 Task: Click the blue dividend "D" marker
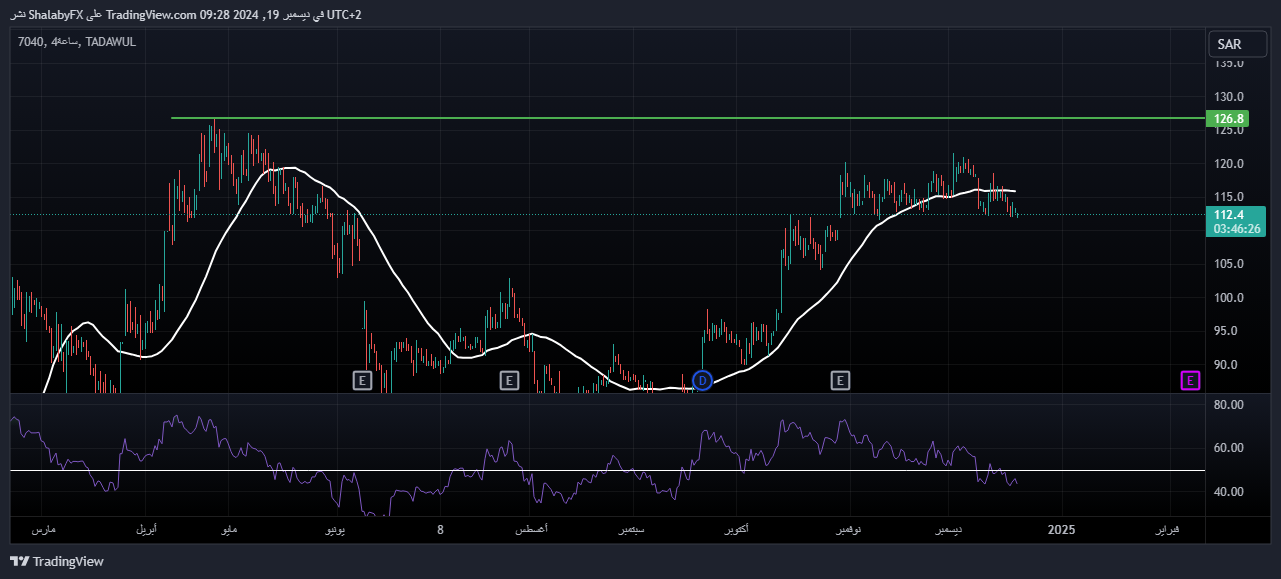(702, 381)
